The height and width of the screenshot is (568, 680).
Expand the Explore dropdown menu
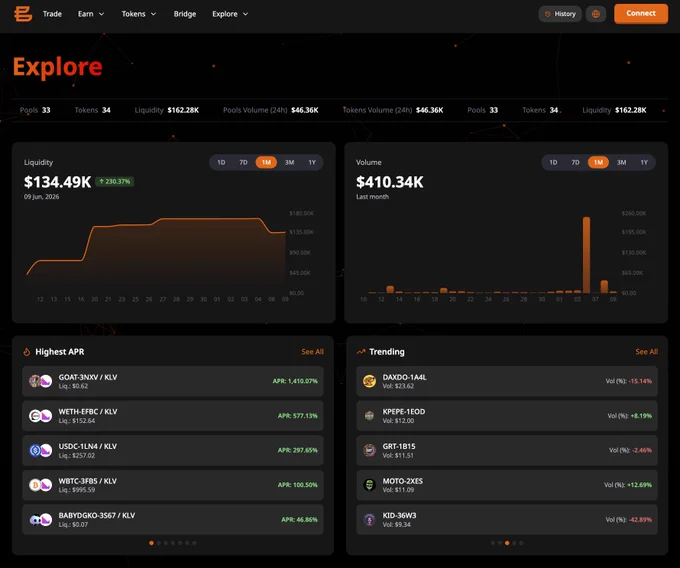pos(230,14)
